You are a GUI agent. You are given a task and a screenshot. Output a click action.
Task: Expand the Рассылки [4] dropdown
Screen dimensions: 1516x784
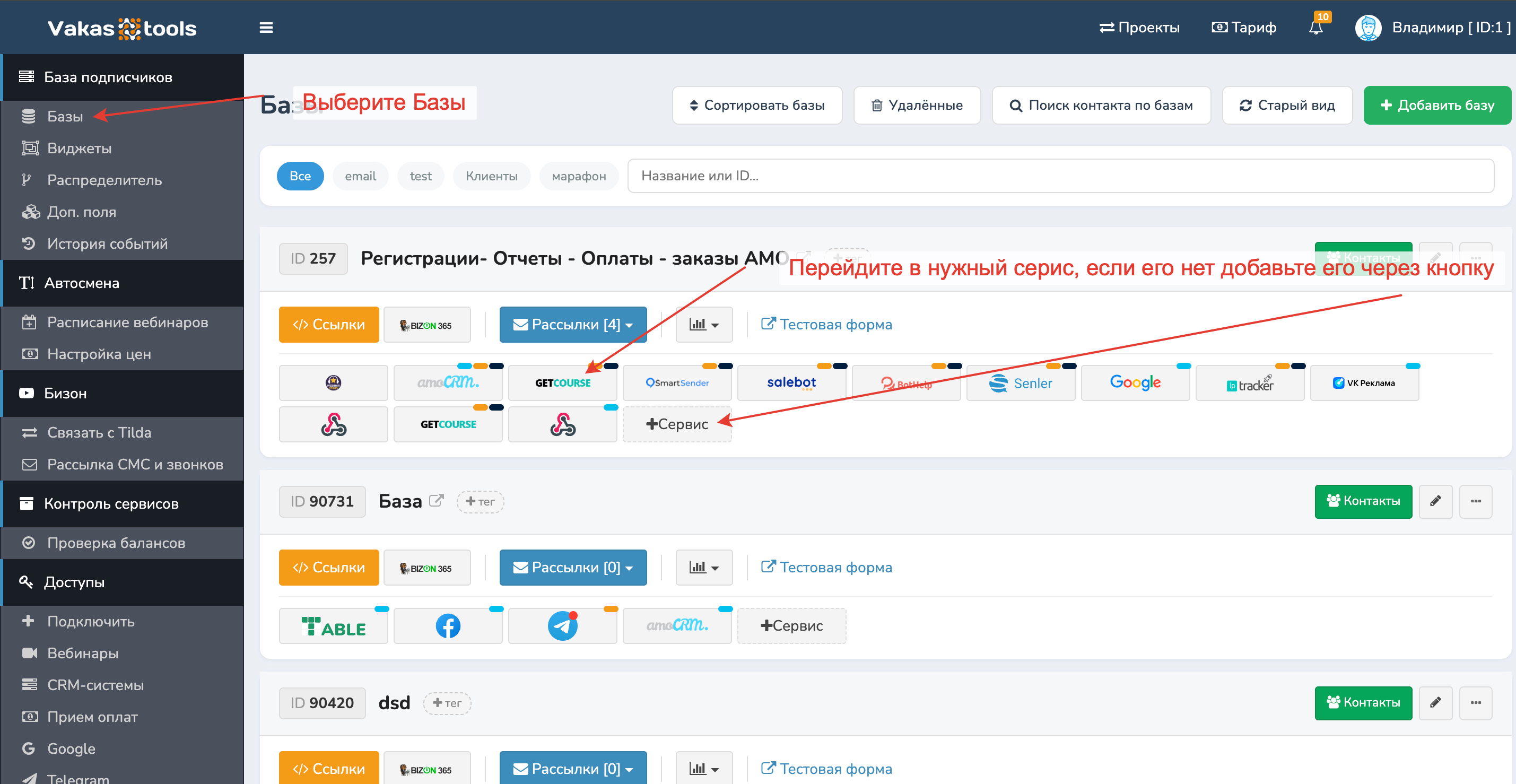(573, 325)
